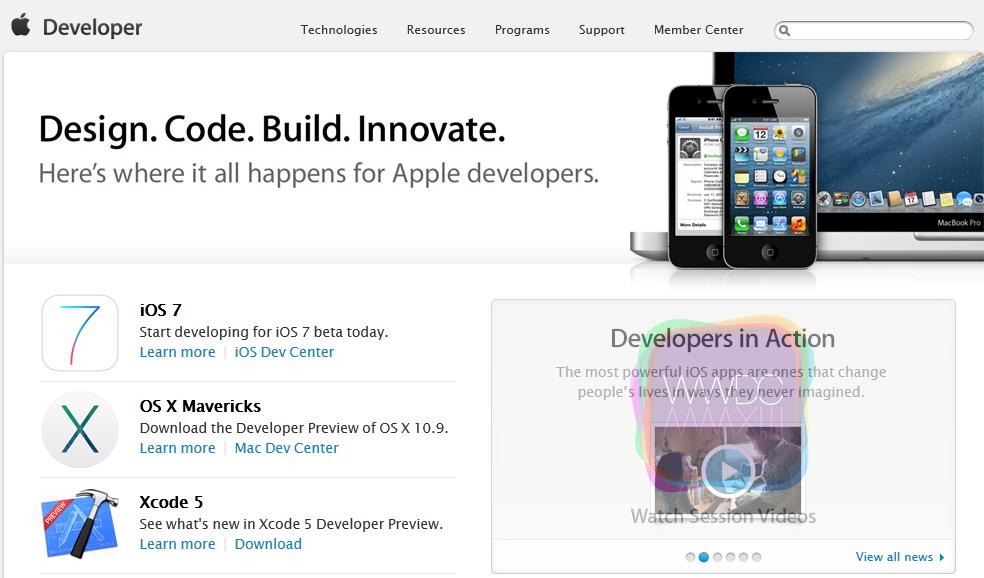Click Learn more under Xcode 5
This screenshot has height=578, width=984.
point(178,544)
